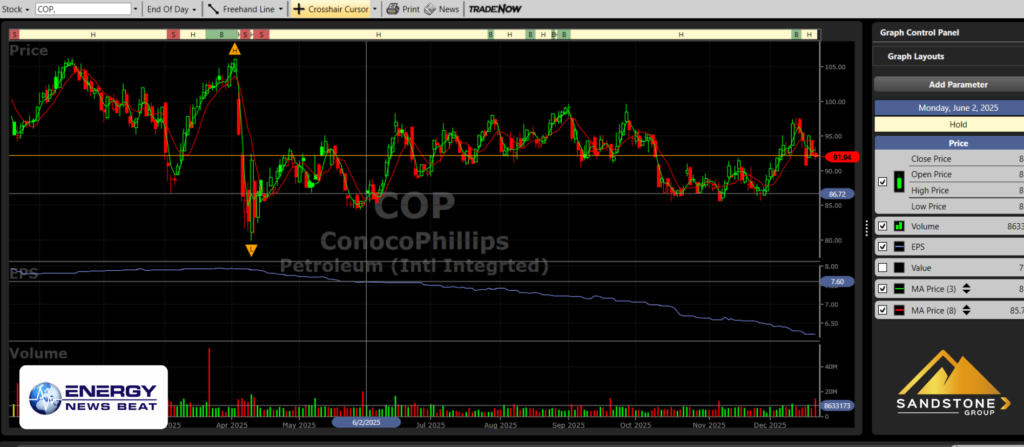Click the 7.60 EPS value label
The width and height of the screenshot is (1024, 447).
click(x=837, y=282)
